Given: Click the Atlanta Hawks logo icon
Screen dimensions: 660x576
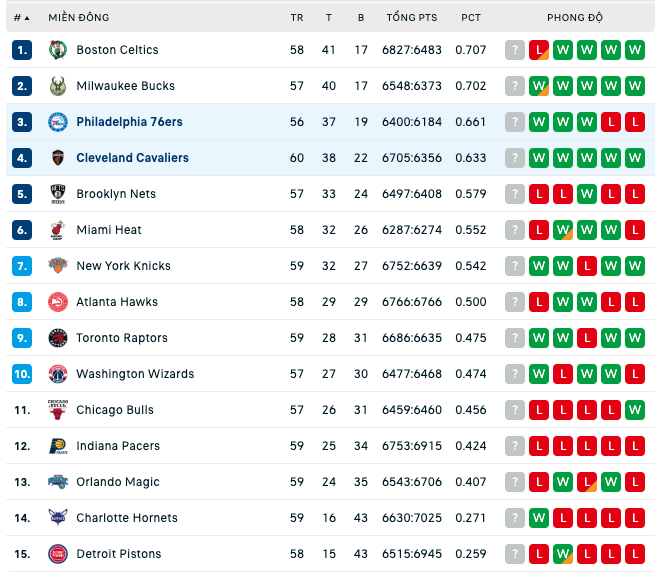Looking at the screenshot, I should (x=58, y=302).
